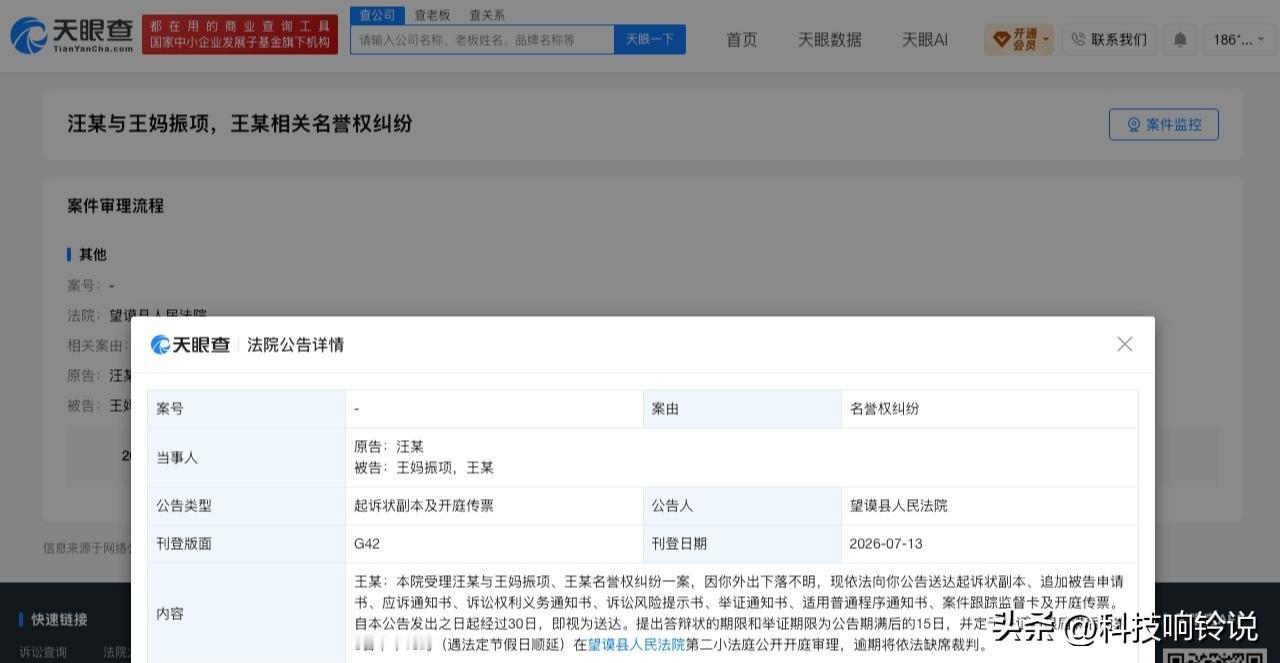Click the 天眼一下 search button
This screenshot has width=1280, height=663.
tap(650, 40)
